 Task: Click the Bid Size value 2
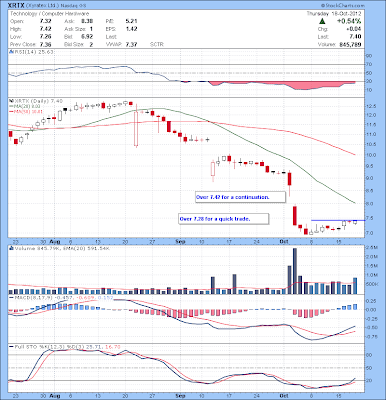91,44
